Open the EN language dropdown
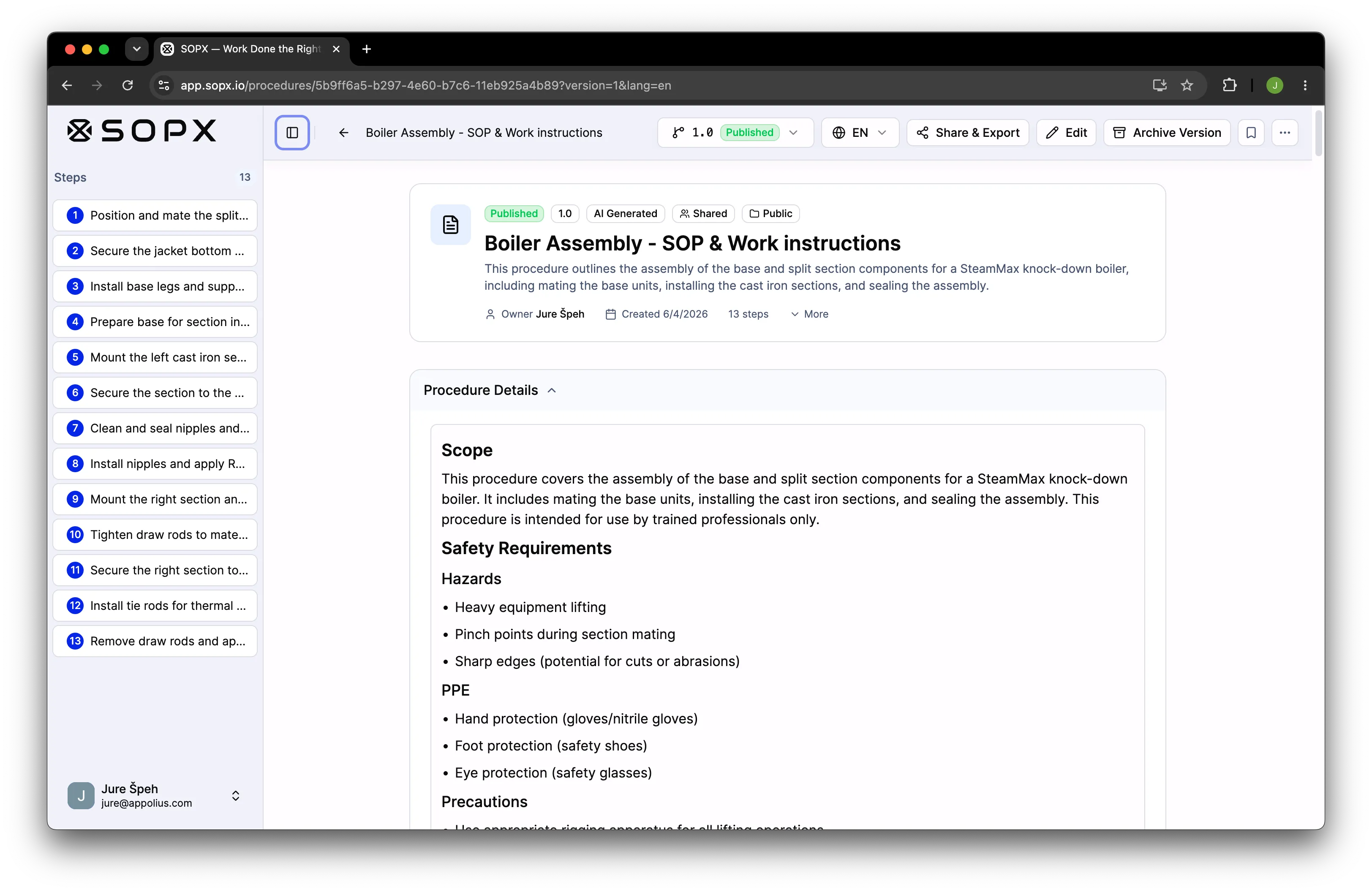The height and width of the screenshot is (892, 1372). [860, 133]
